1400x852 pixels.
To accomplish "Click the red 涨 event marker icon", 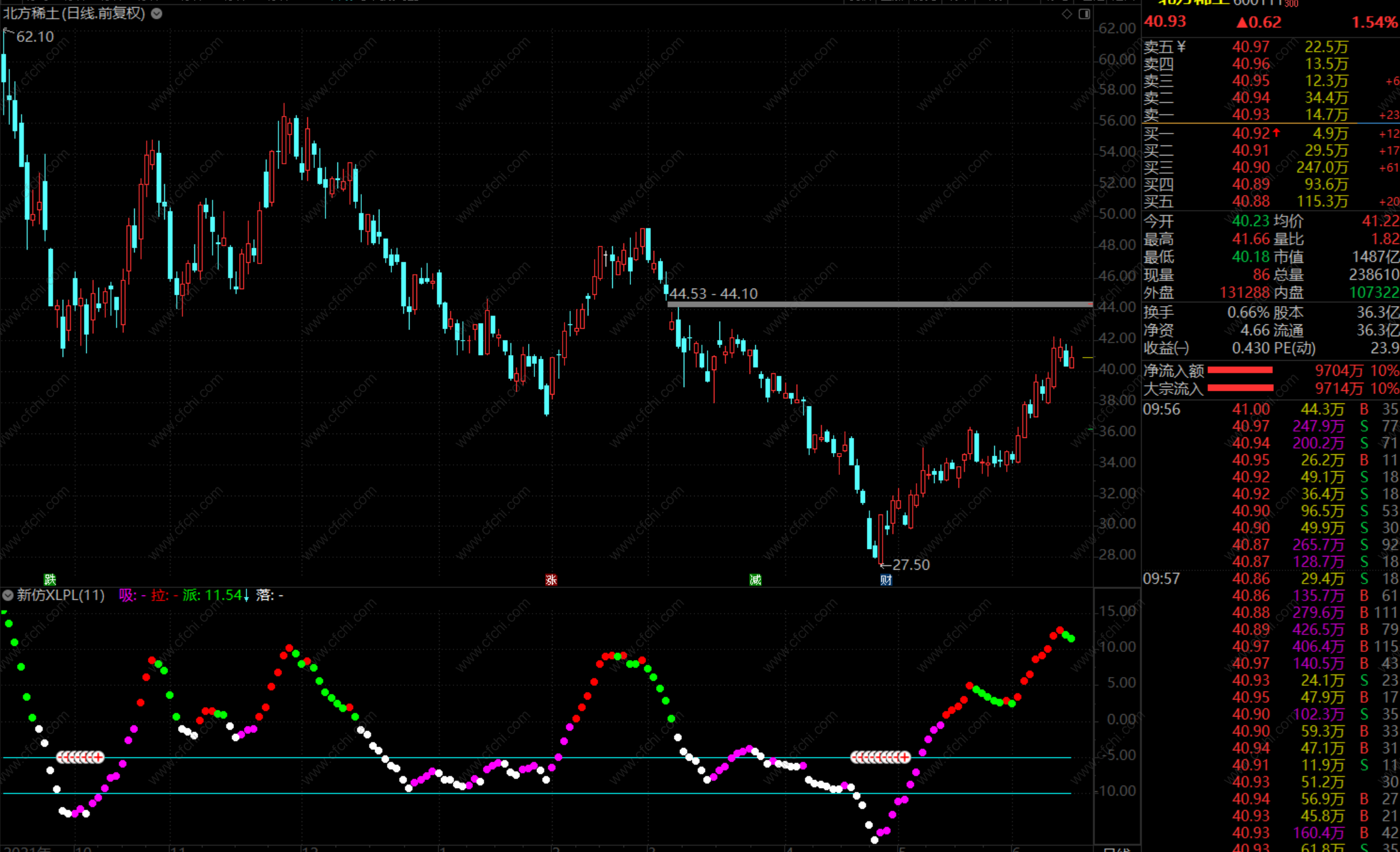I will tap(551, 579).
